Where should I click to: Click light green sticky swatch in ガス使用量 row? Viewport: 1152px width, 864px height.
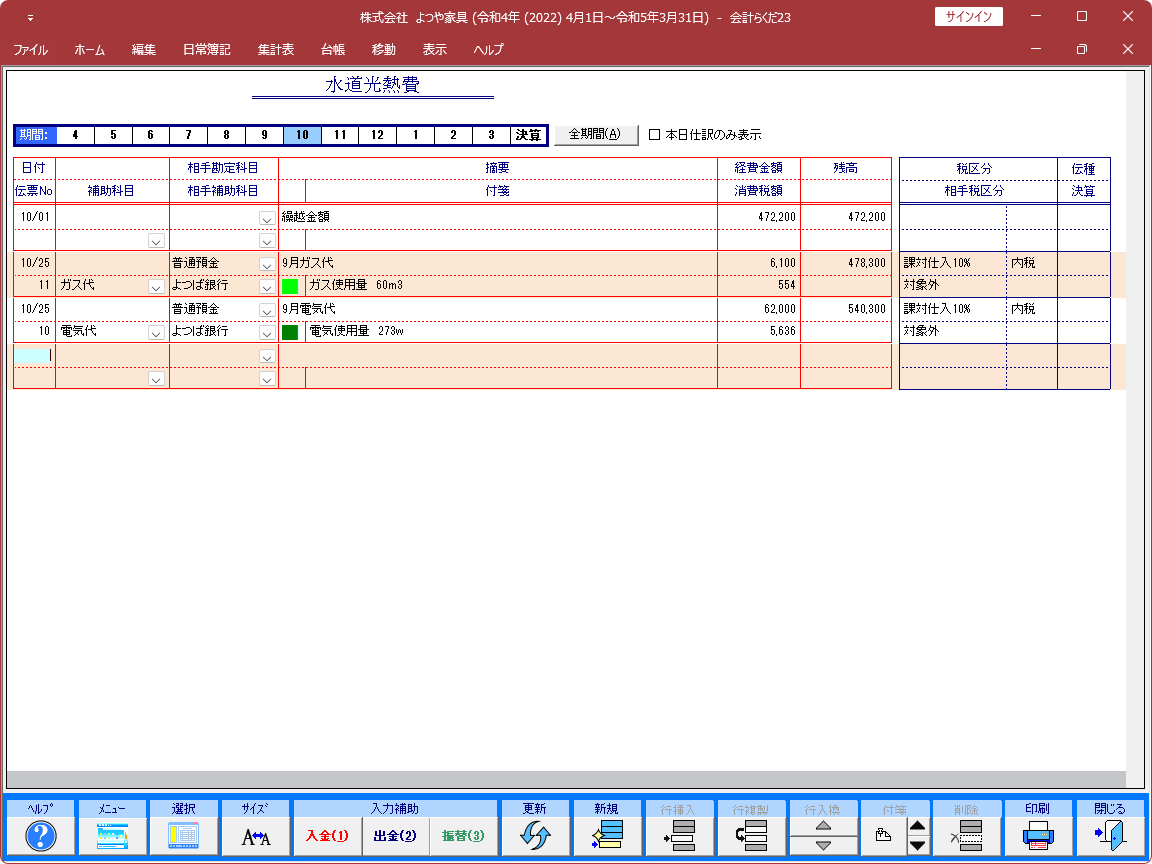(289, 287)
